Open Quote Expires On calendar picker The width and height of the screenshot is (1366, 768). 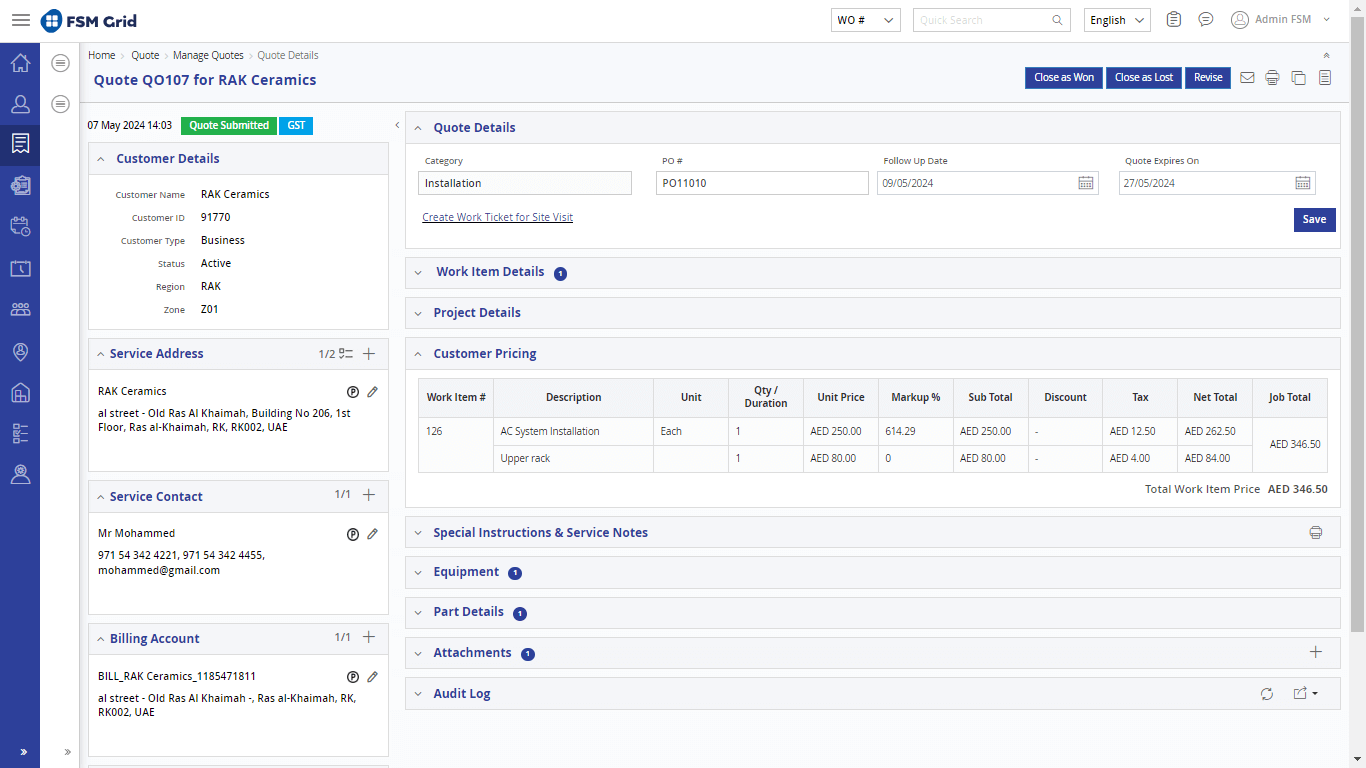click(x=1303, y=183)
